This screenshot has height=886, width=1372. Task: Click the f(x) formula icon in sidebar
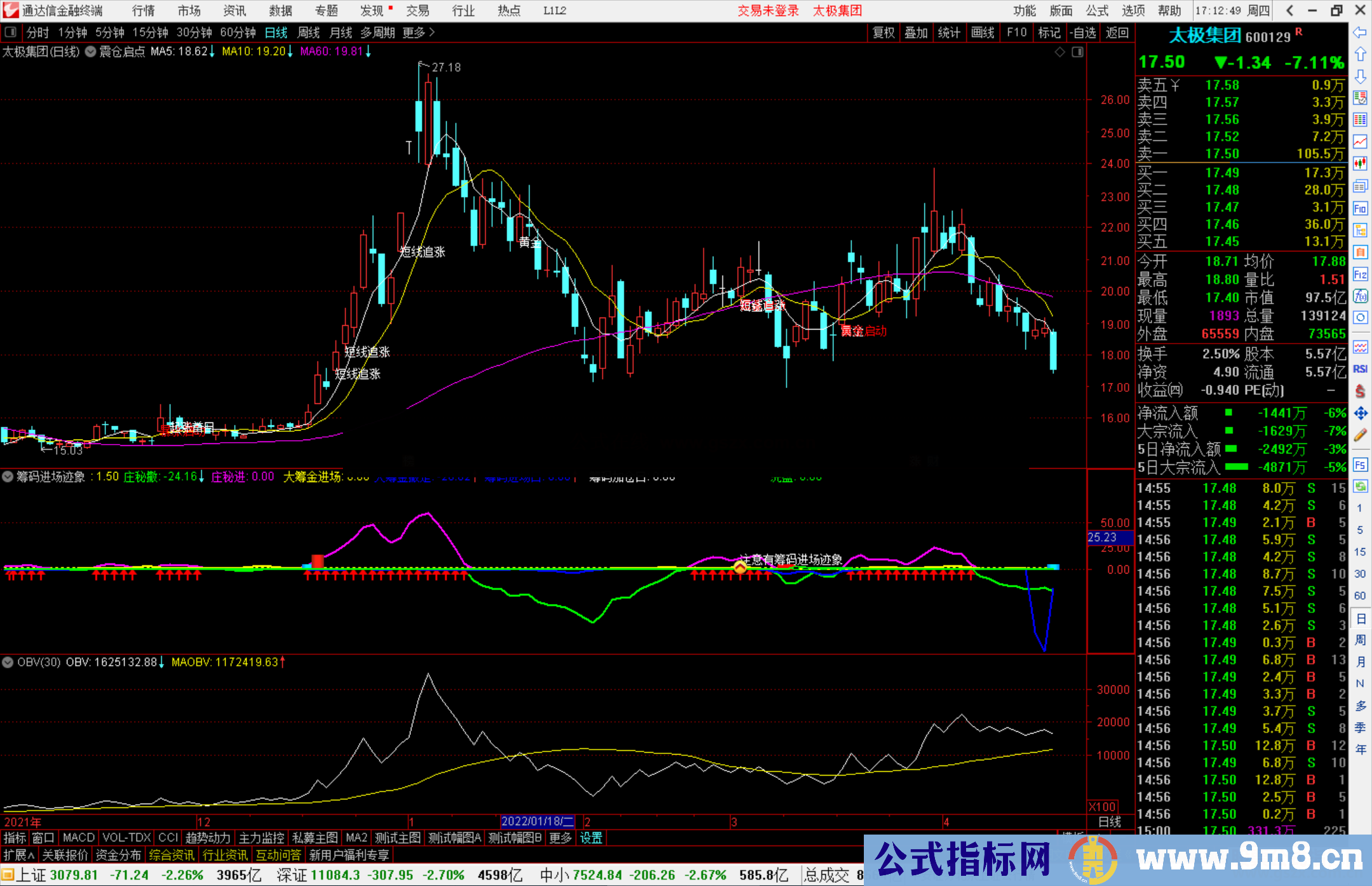click(x=1360, y=296)
